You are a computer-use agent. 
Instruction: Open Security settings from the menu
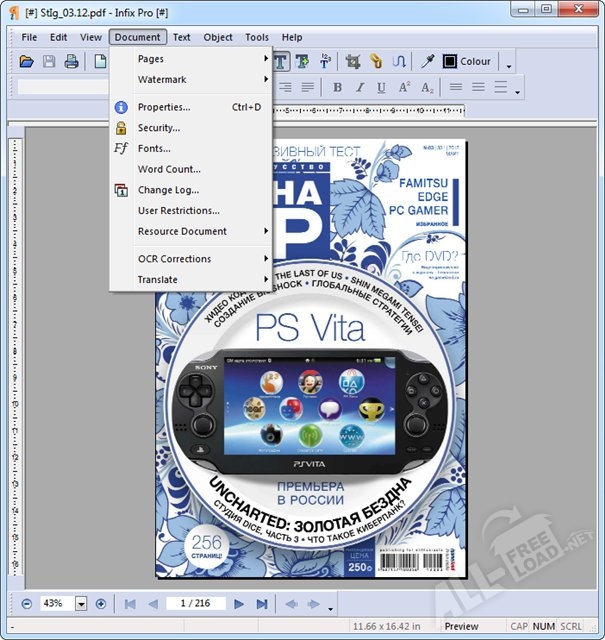pyautogui.click(x=159, y=128)
